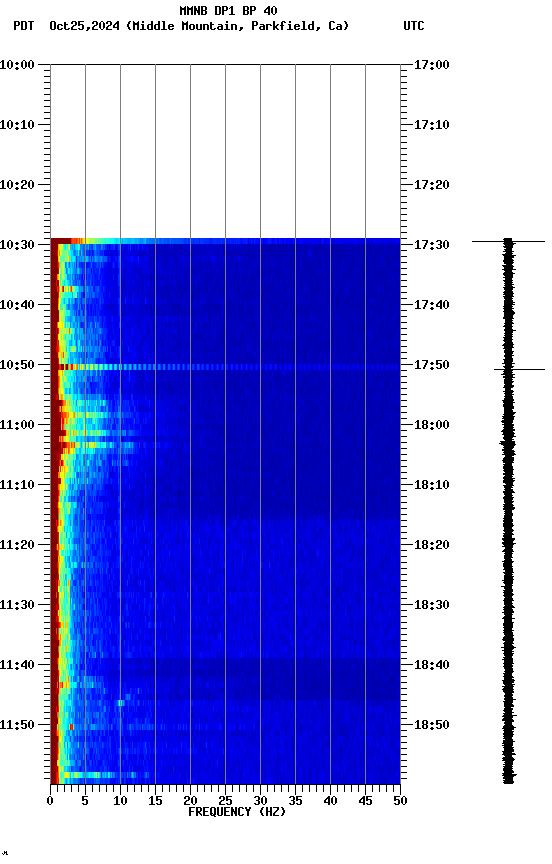The height and width of the screenshot is (864, 552).
Task: Select the '10:10' PDT time label
Action: click(x=17, y=125)
